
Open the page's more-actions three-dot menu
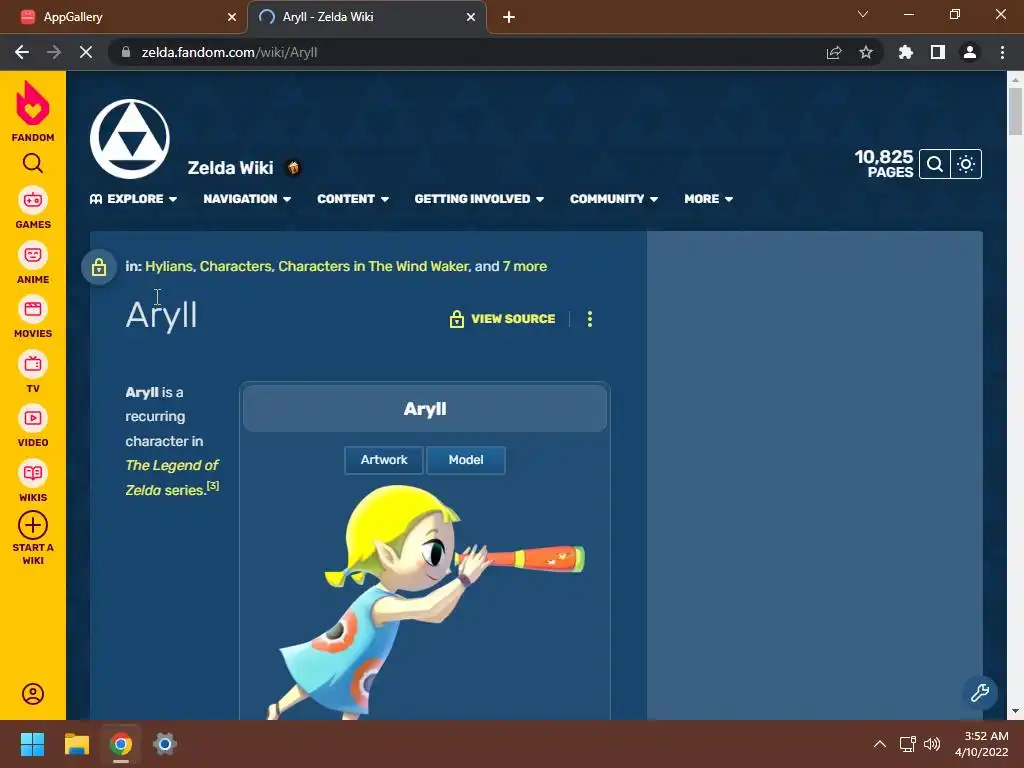pos(590,319)
